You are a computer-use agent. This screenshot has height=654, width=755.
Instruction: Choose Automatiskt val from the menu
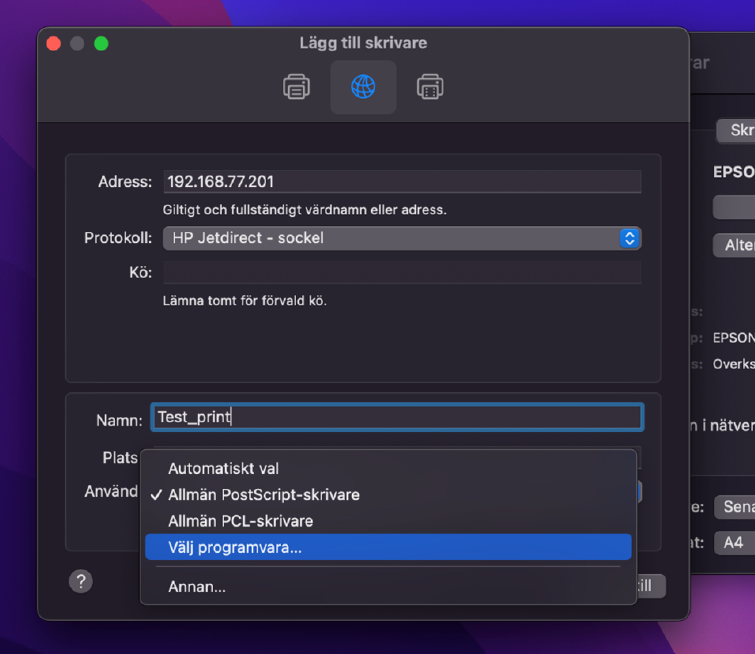tap(223, 468)
